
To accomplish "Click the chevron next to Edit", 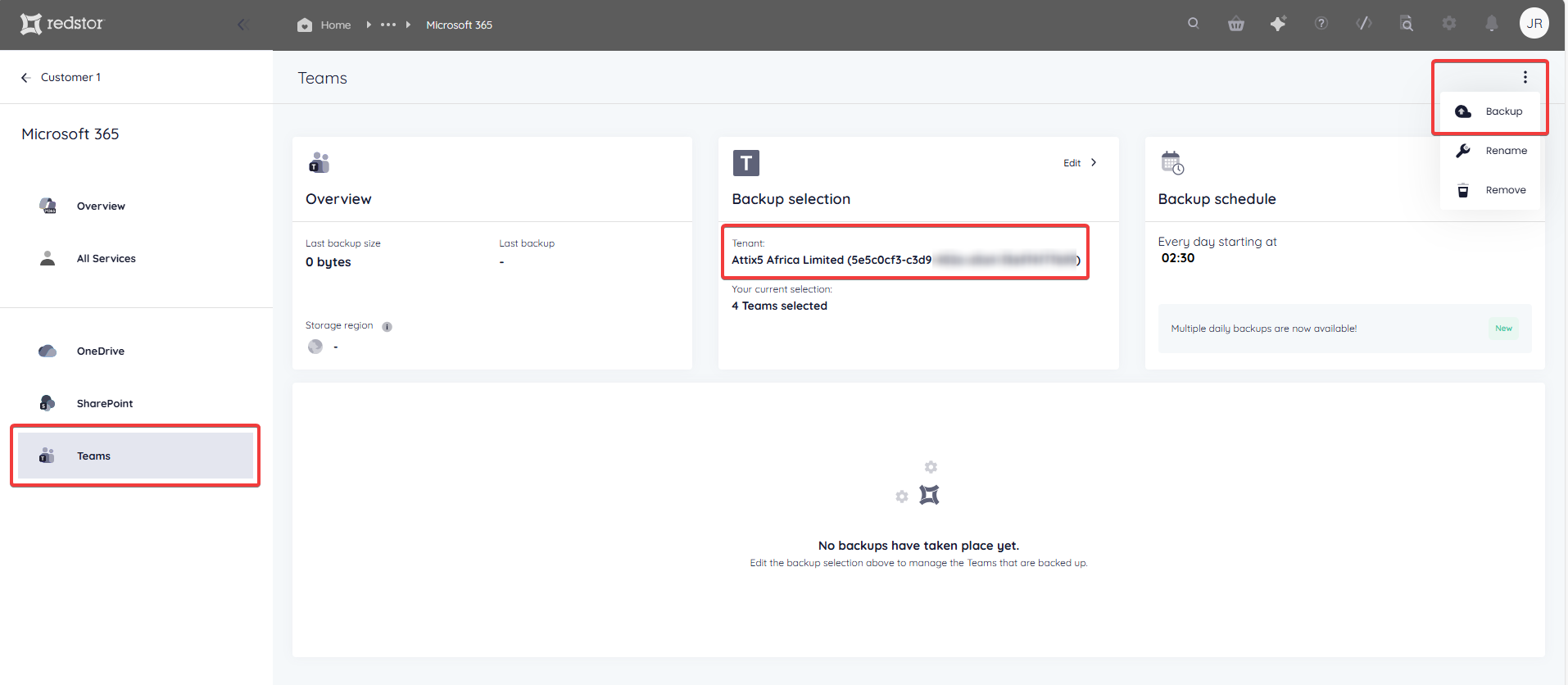I will tap(1094, 162).
